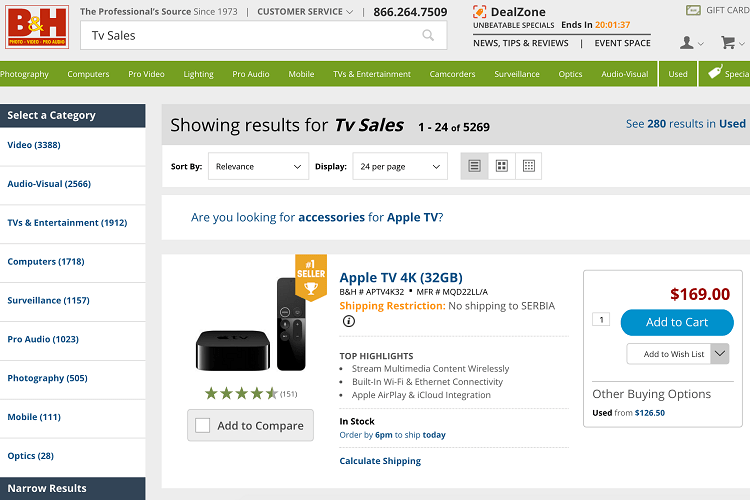Open the Audio-Visual menu
Viewport: 750px width, 500px height.
[625, 74]
